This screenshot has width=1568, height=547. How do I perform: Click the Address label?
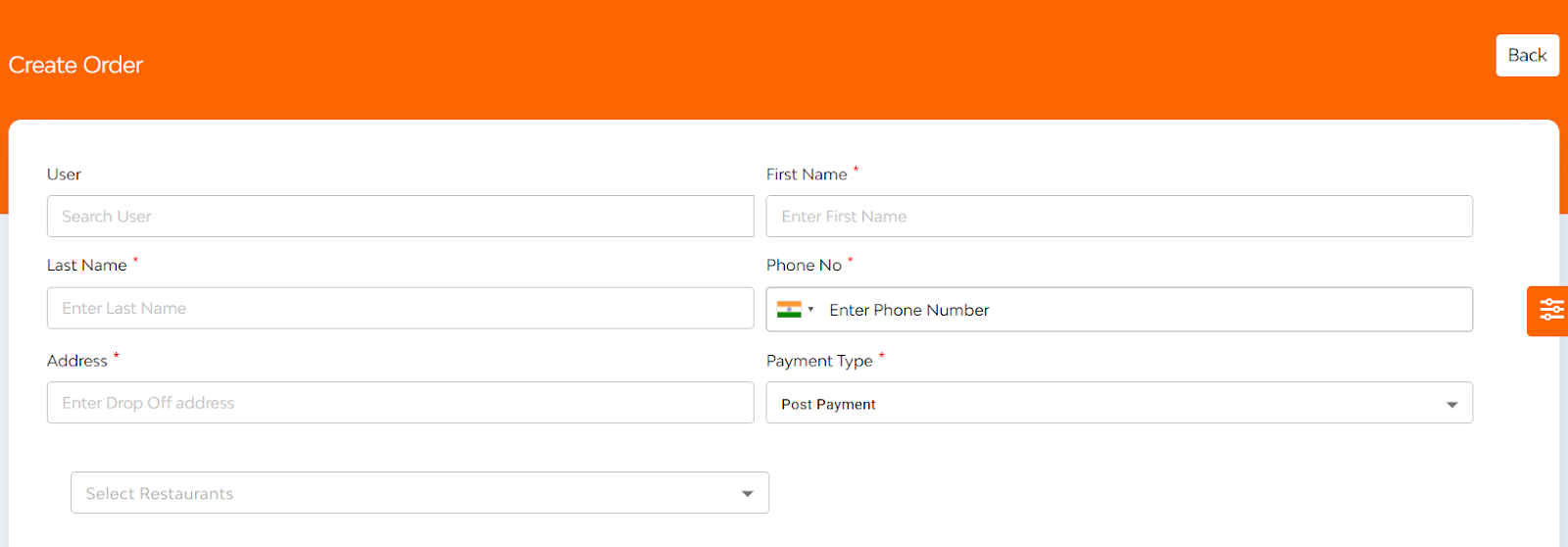click(77, 361)
